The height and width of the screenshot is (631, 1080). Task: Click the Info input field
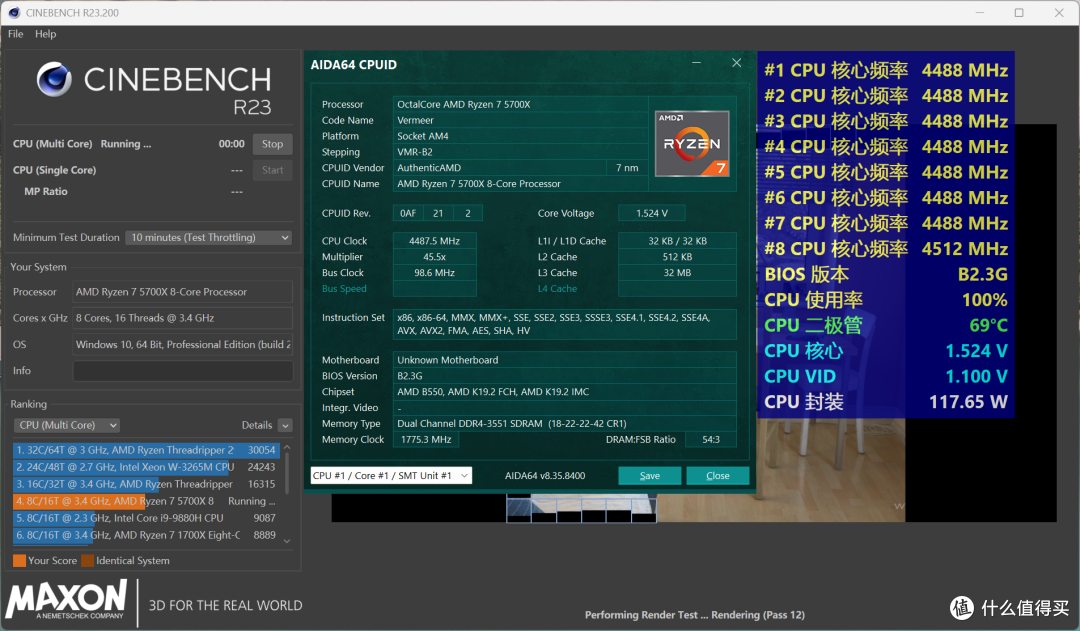183,371
